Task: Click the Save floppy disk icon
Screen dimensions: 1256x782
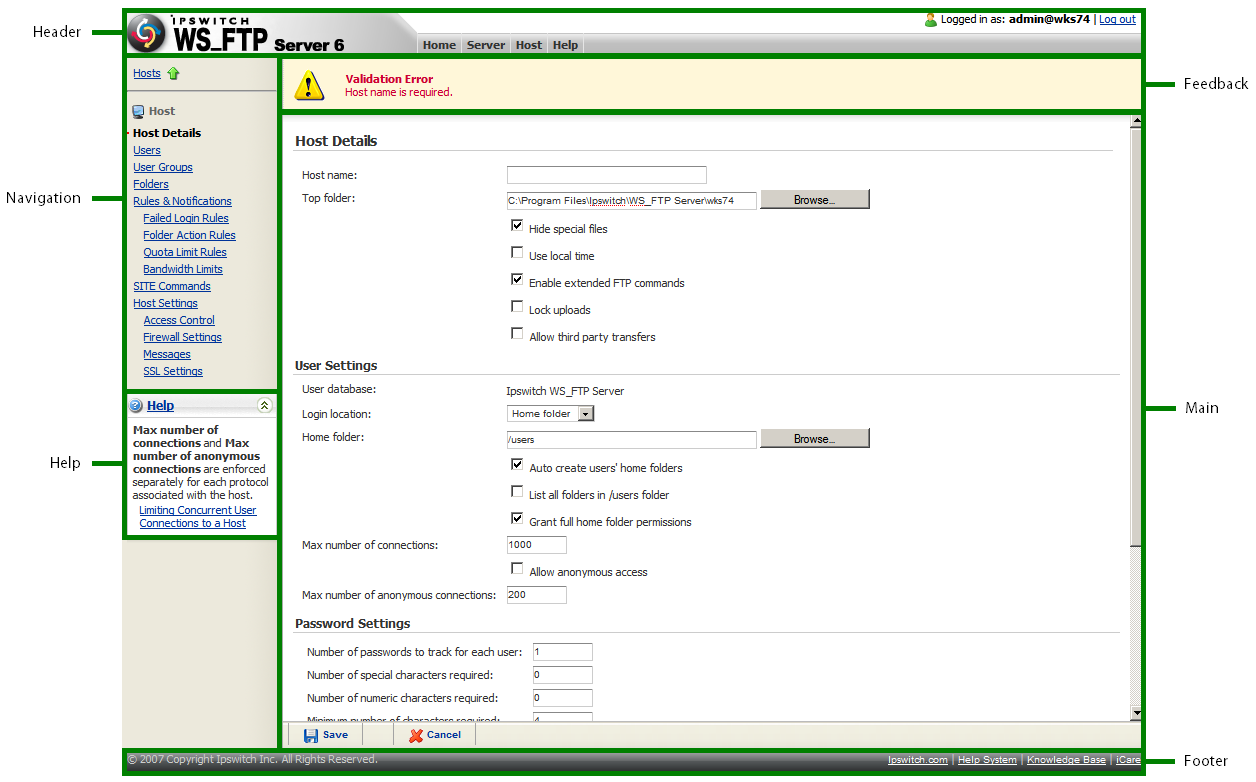Action: [311, 735]
